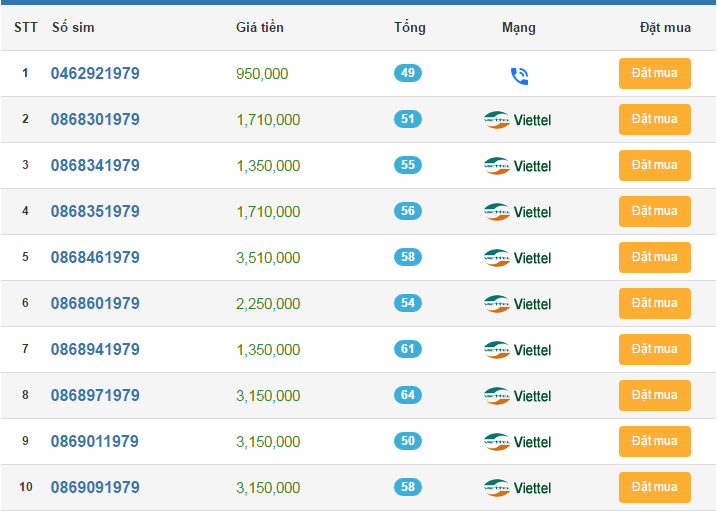718x512 pixels.
Task: Open SIM number 0868461979 link
Action: click(95, 258)
